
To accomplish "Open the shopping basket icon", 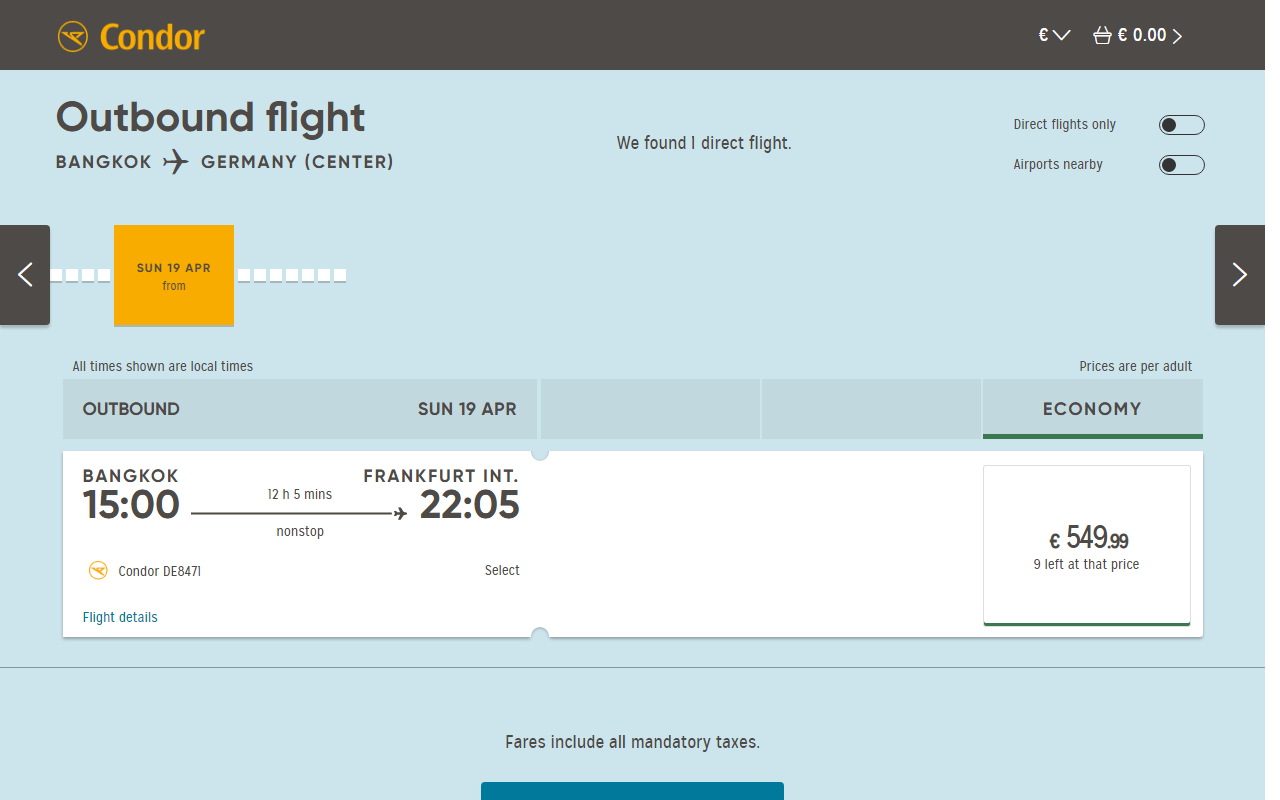I will (1102, 36).
